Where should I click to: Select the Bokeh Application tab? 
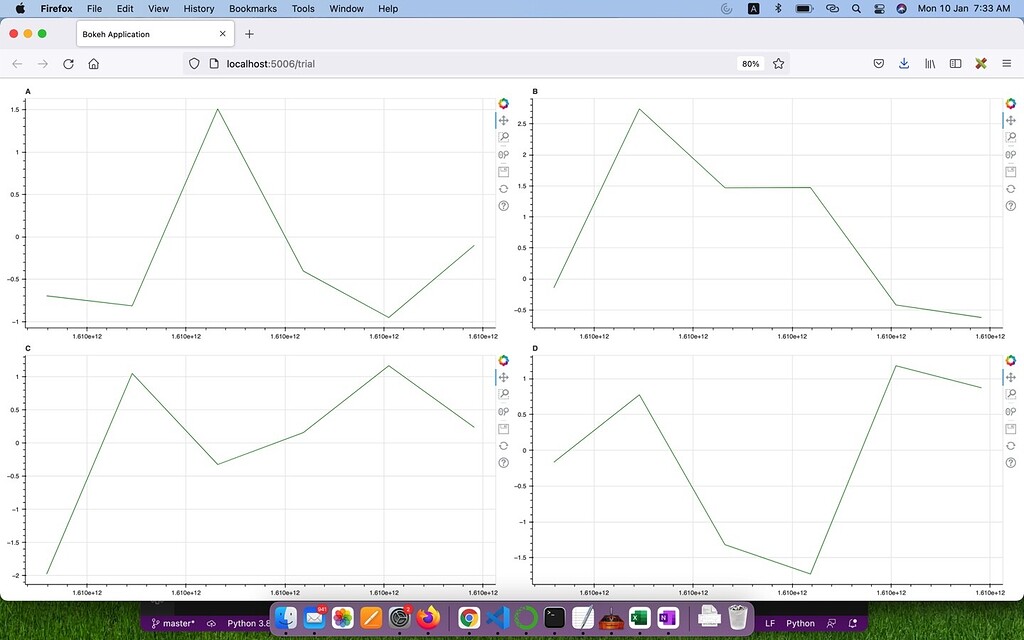pos(150,34)
